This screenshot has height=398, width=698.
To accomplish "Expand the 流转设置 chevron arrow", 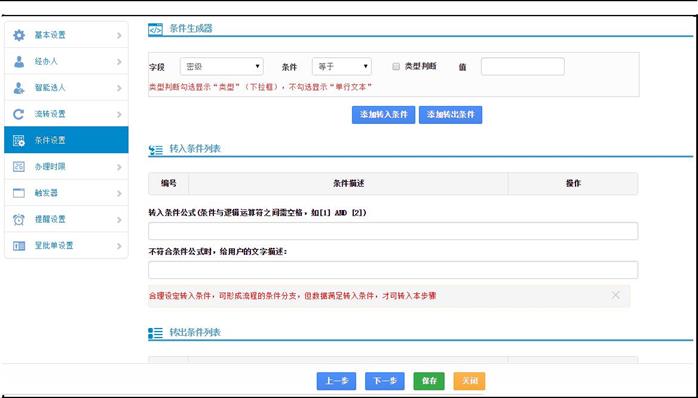I will click(x=119, y=114).
